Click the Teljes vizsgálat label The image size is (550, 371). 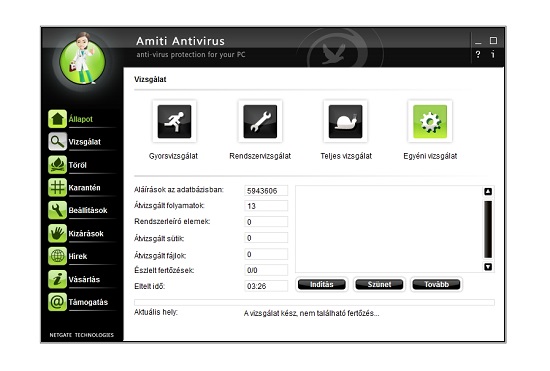346,156
